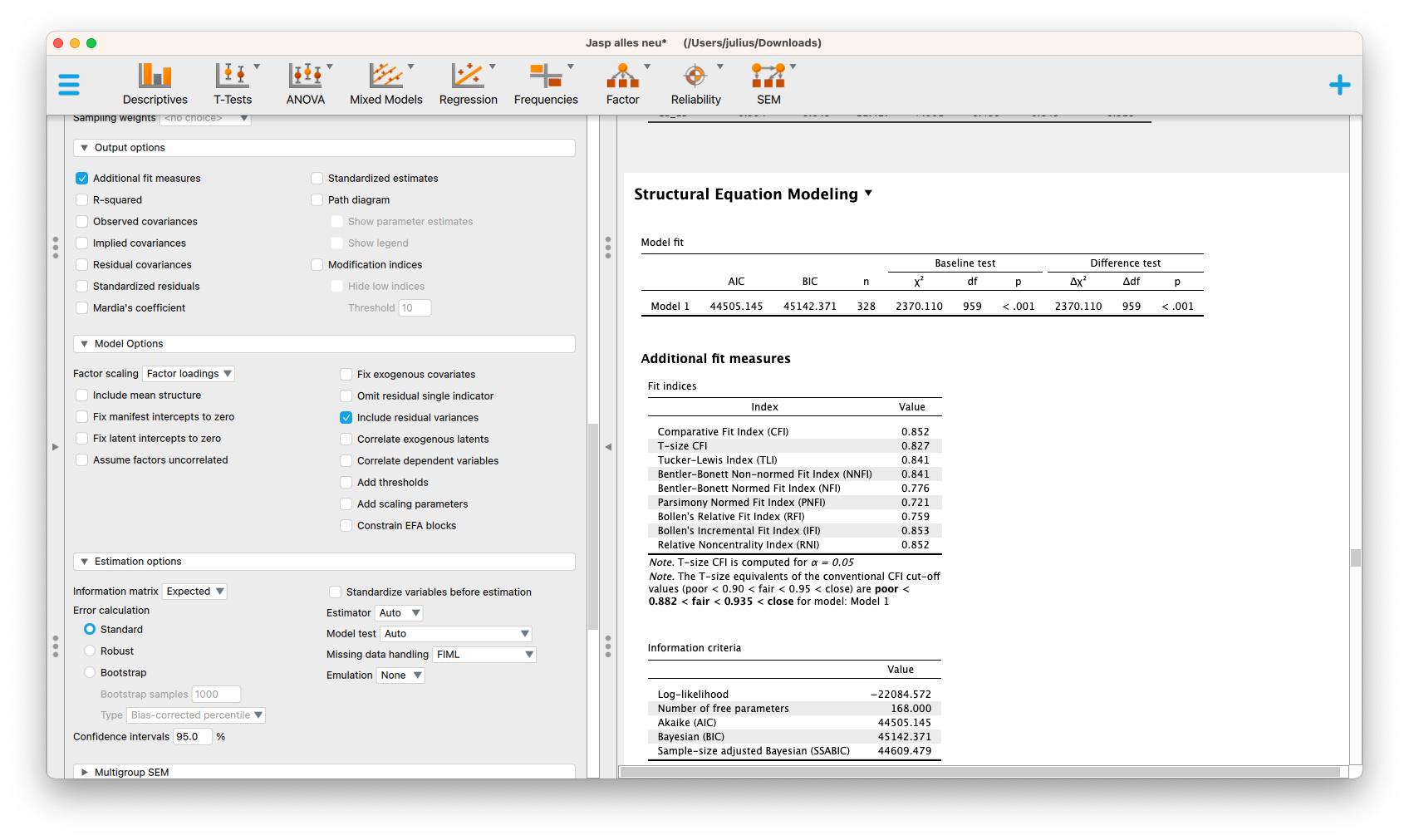Select the Bootstrap error calculation option
The height and width of the screenshot is (840, 1409).
click(x=90, y=672)
